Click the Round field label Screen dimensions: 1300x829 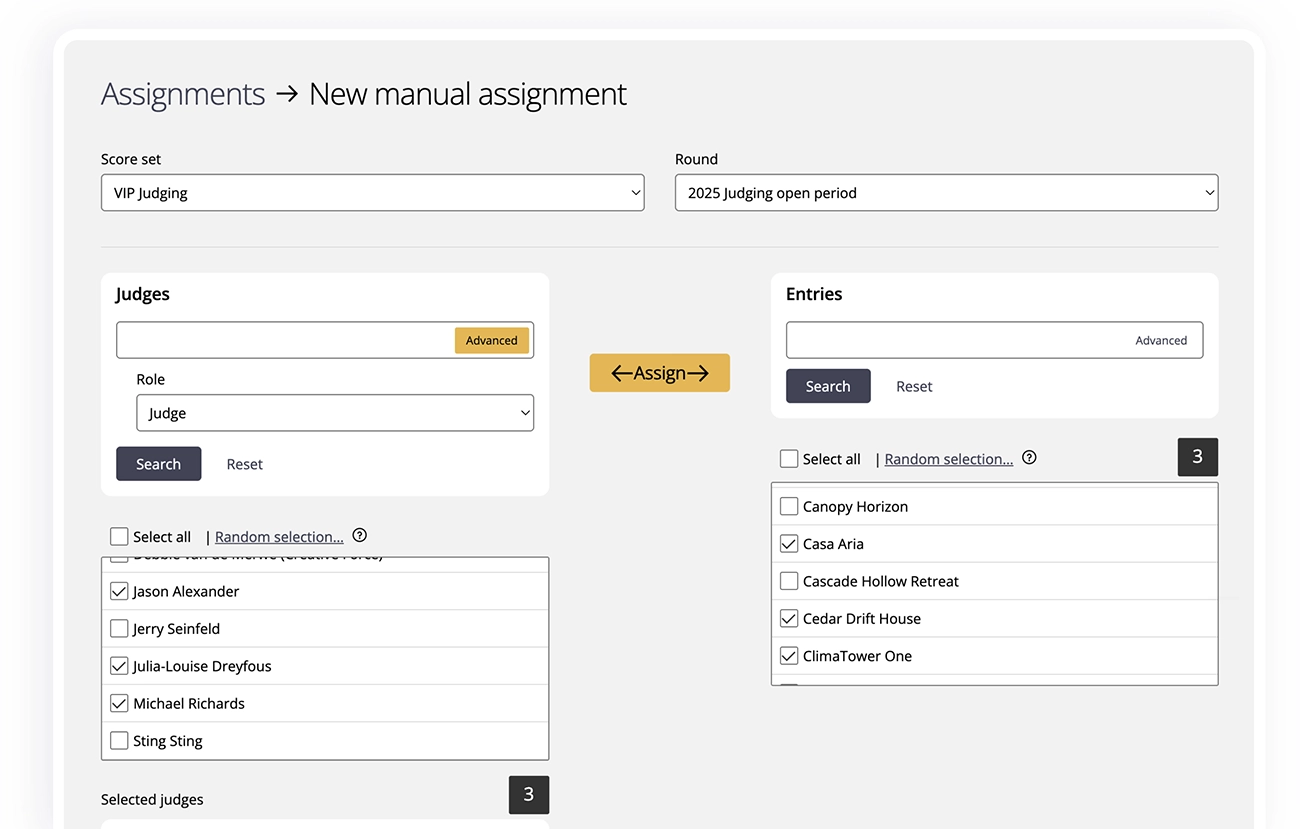696,159
